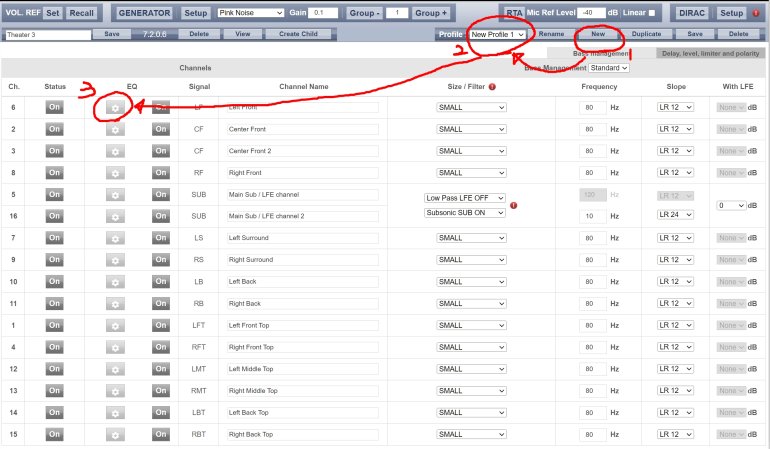Open EQ gear for Main Sub / LFE channel
The height and width of the screenshot is (449, 770).
115,195
